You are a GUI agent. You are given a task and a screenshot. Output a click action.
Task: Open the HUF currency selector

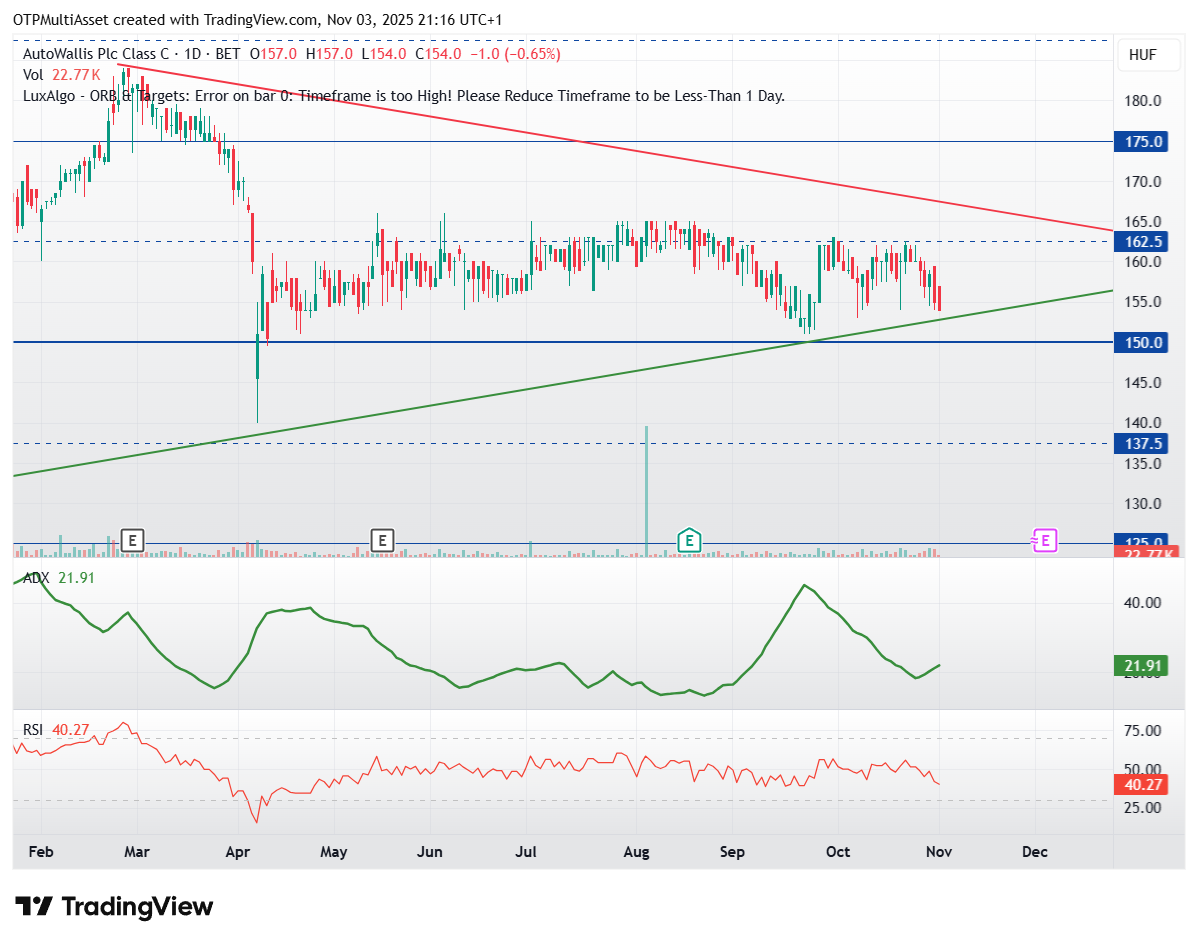pyautogui.click(x=1142, y=55)
